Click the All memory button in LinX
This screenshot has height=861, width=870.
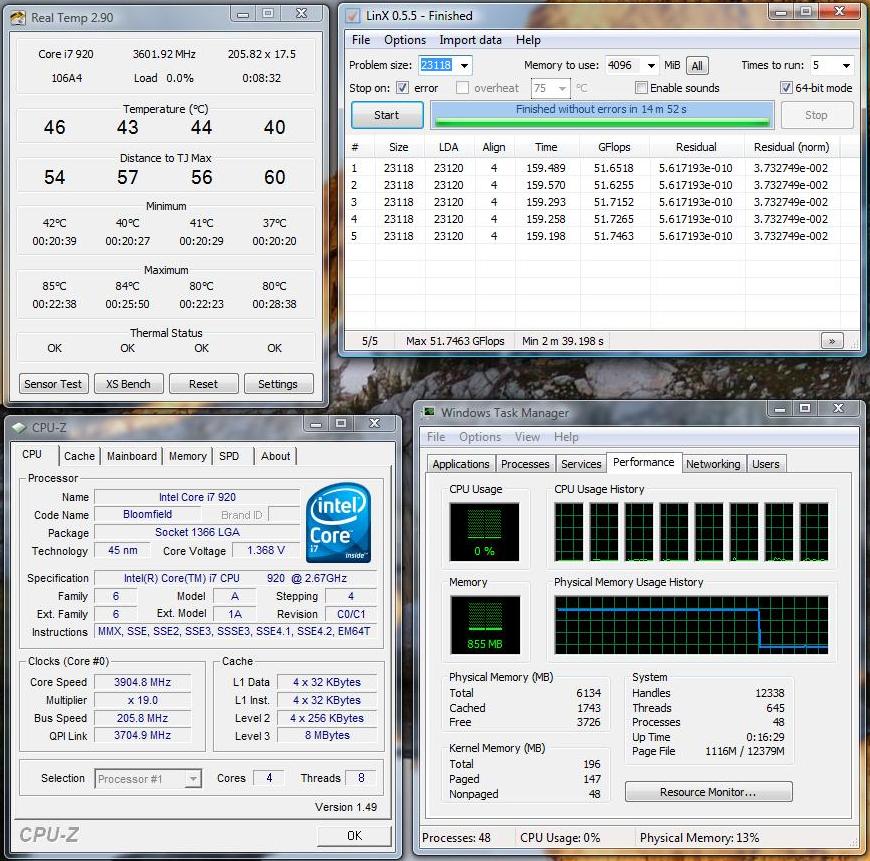[x=697, y=66]
